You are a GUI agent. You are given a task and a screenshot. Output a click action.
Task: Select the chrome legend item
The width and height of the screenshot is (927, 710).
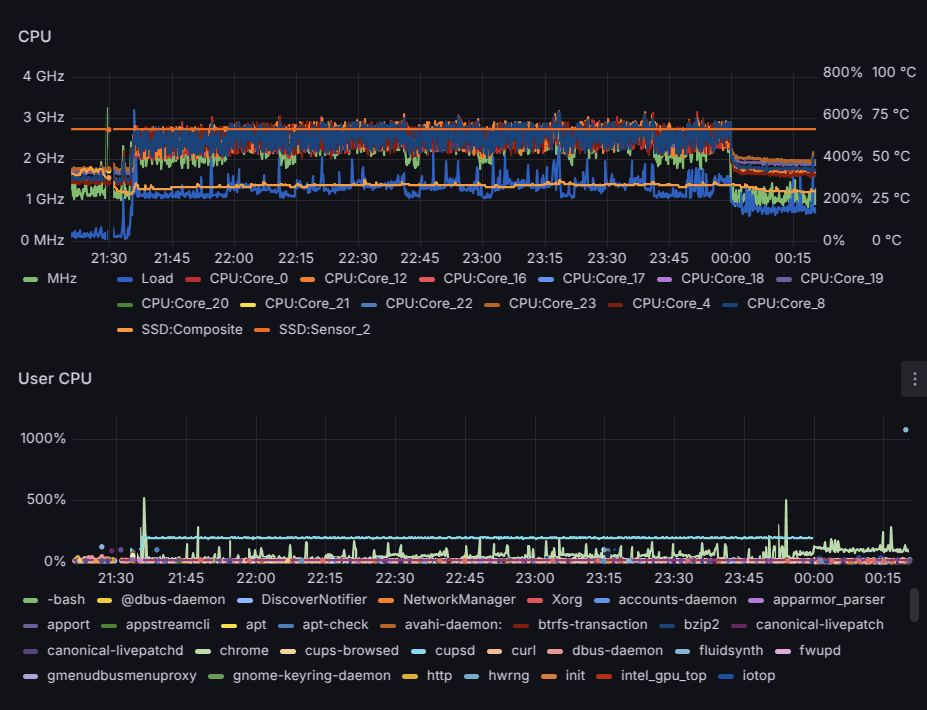click(x=243, y=650)
